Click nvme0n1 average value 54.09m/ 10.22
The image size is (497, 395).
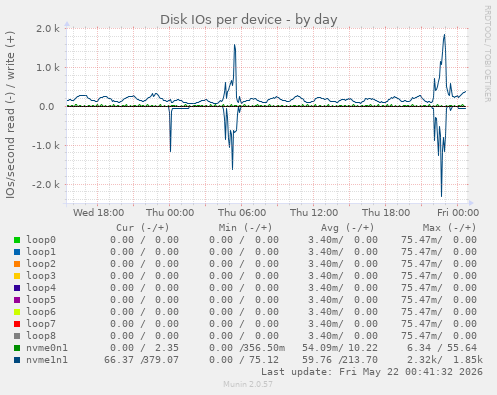coord(340,348)
